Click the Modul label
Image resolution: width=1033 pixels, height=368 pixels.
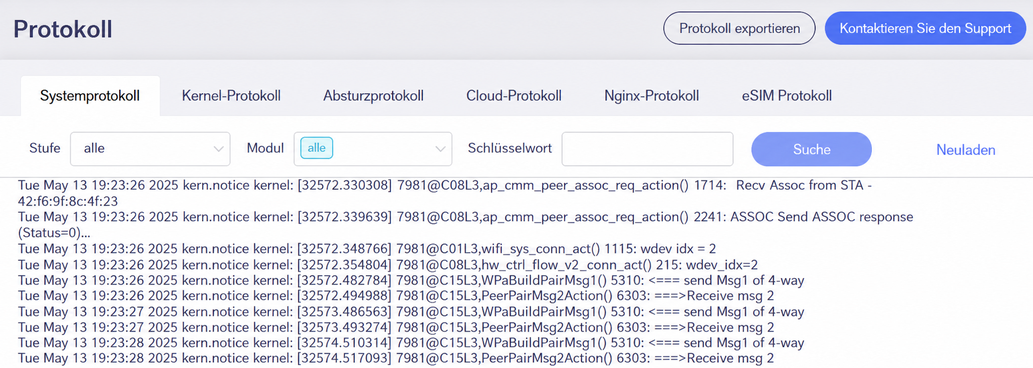point(265,148)
